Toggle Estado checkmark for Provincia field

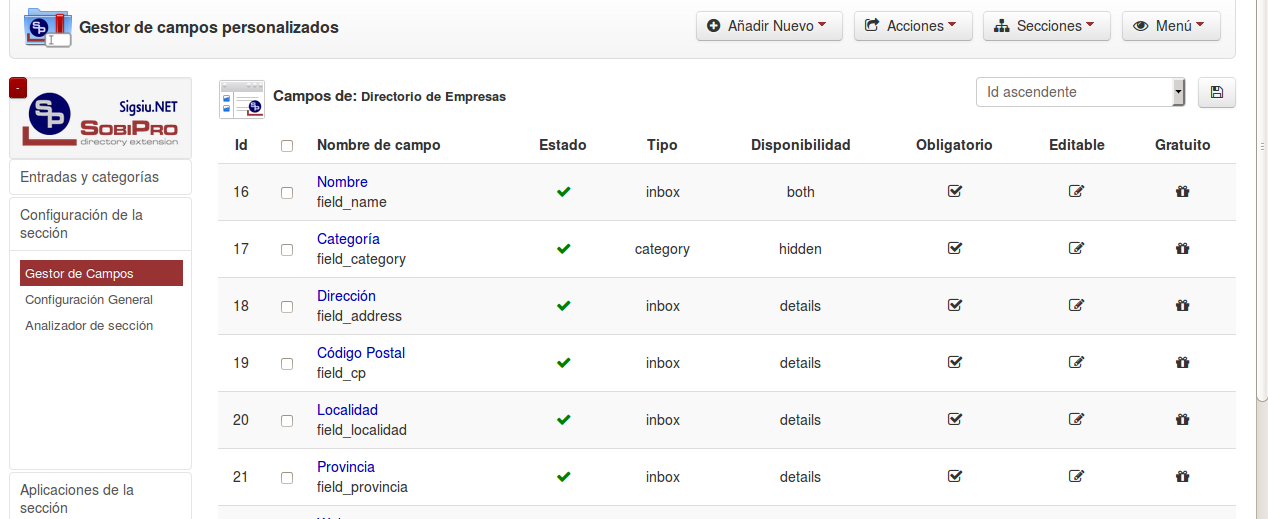tap(563, 476)
